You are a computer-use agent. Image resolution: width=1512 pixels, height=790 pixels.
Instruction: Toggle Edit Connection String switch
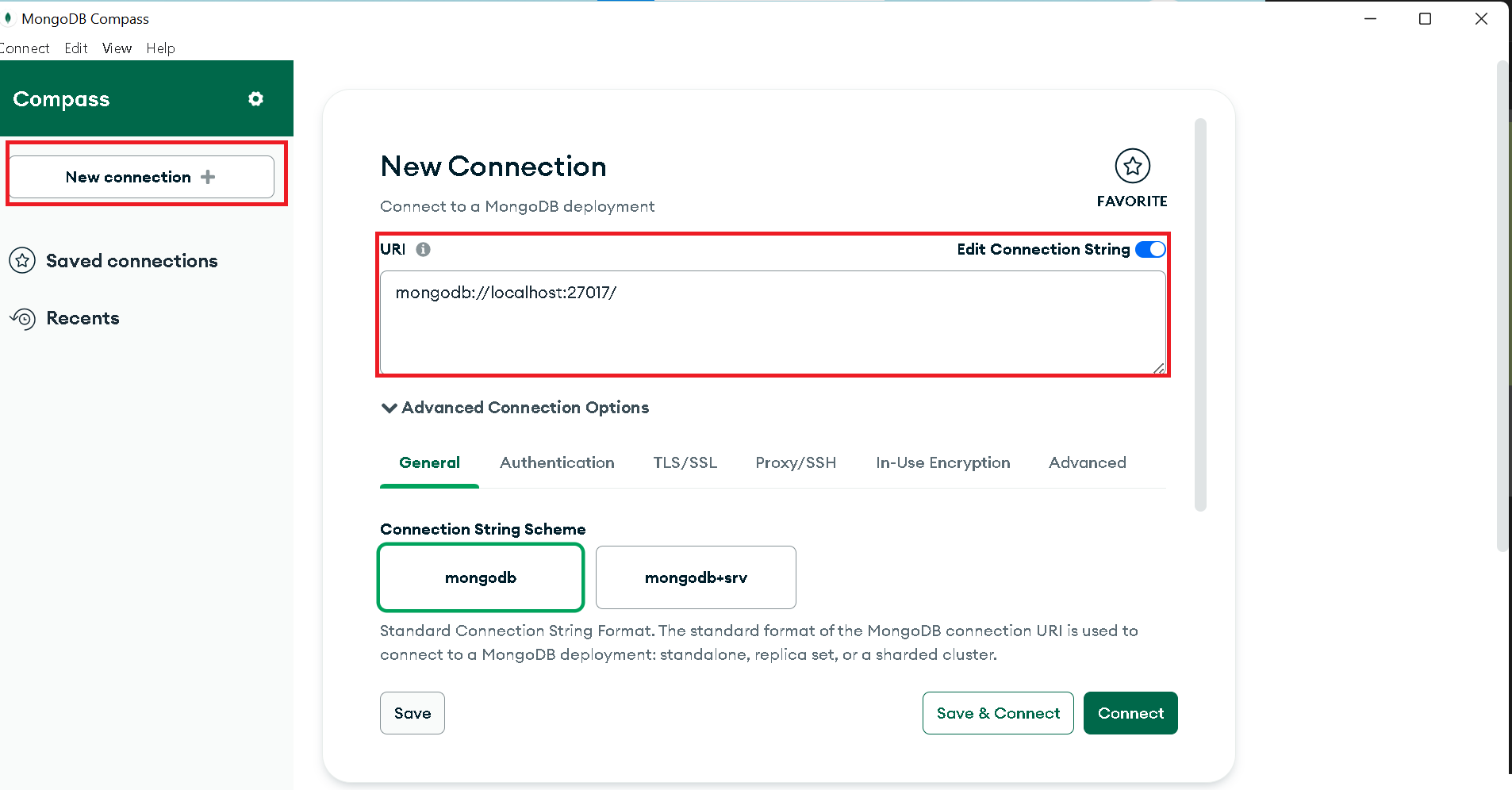coord(1150,249)
